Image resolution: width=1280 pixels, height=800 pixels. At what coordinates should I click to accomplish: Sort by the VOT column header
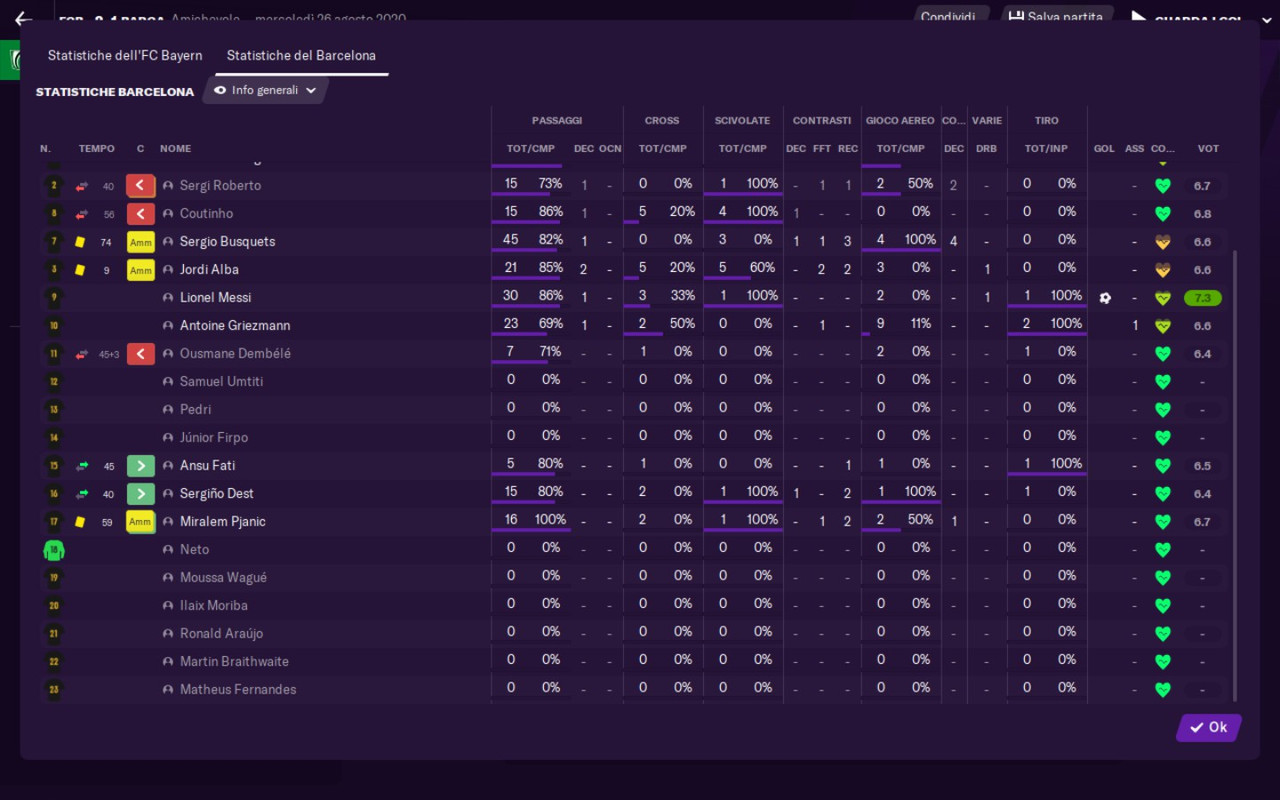[1208, 149]
